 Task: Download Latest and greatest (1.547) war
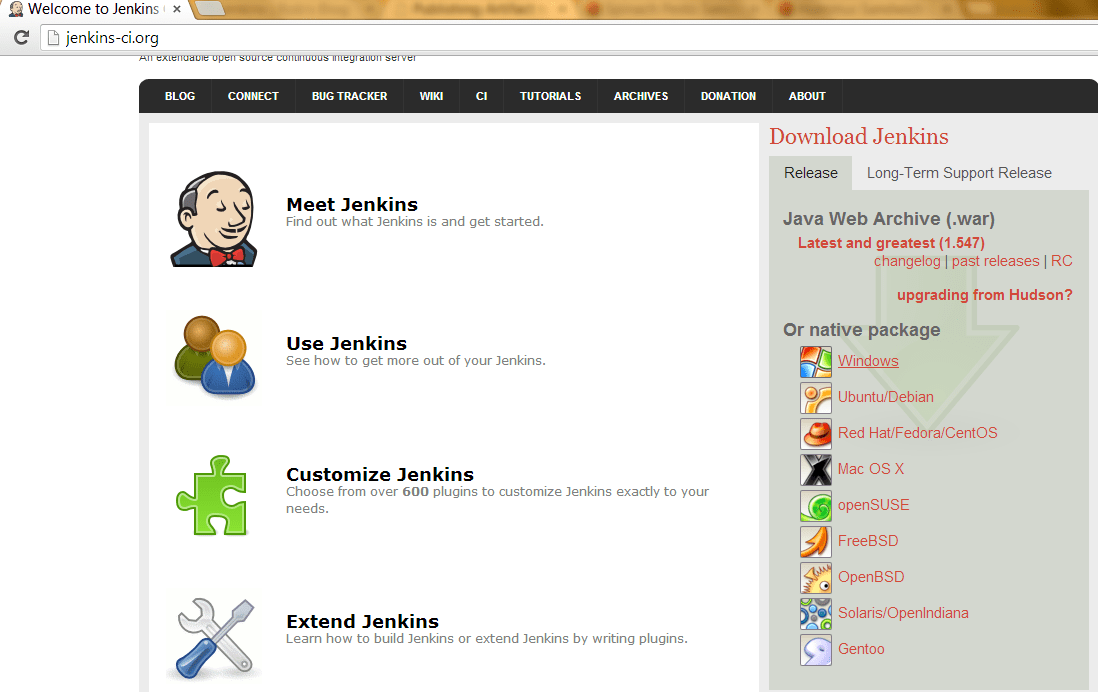pos(891,243)
